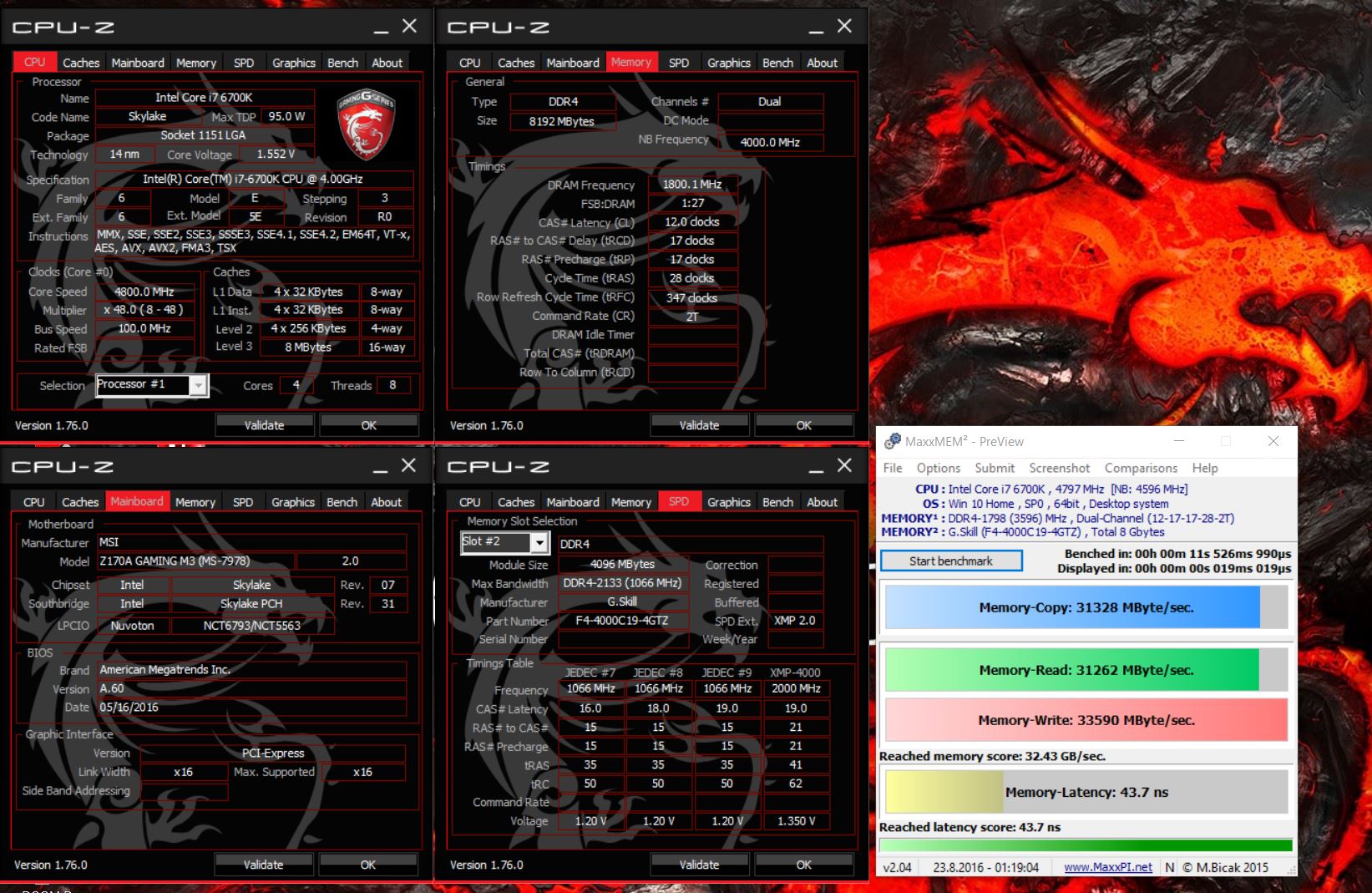Switch to Caches tab in top-left CPU-Z
Viewport: 1372px width, 893px height.
point(81,63)
